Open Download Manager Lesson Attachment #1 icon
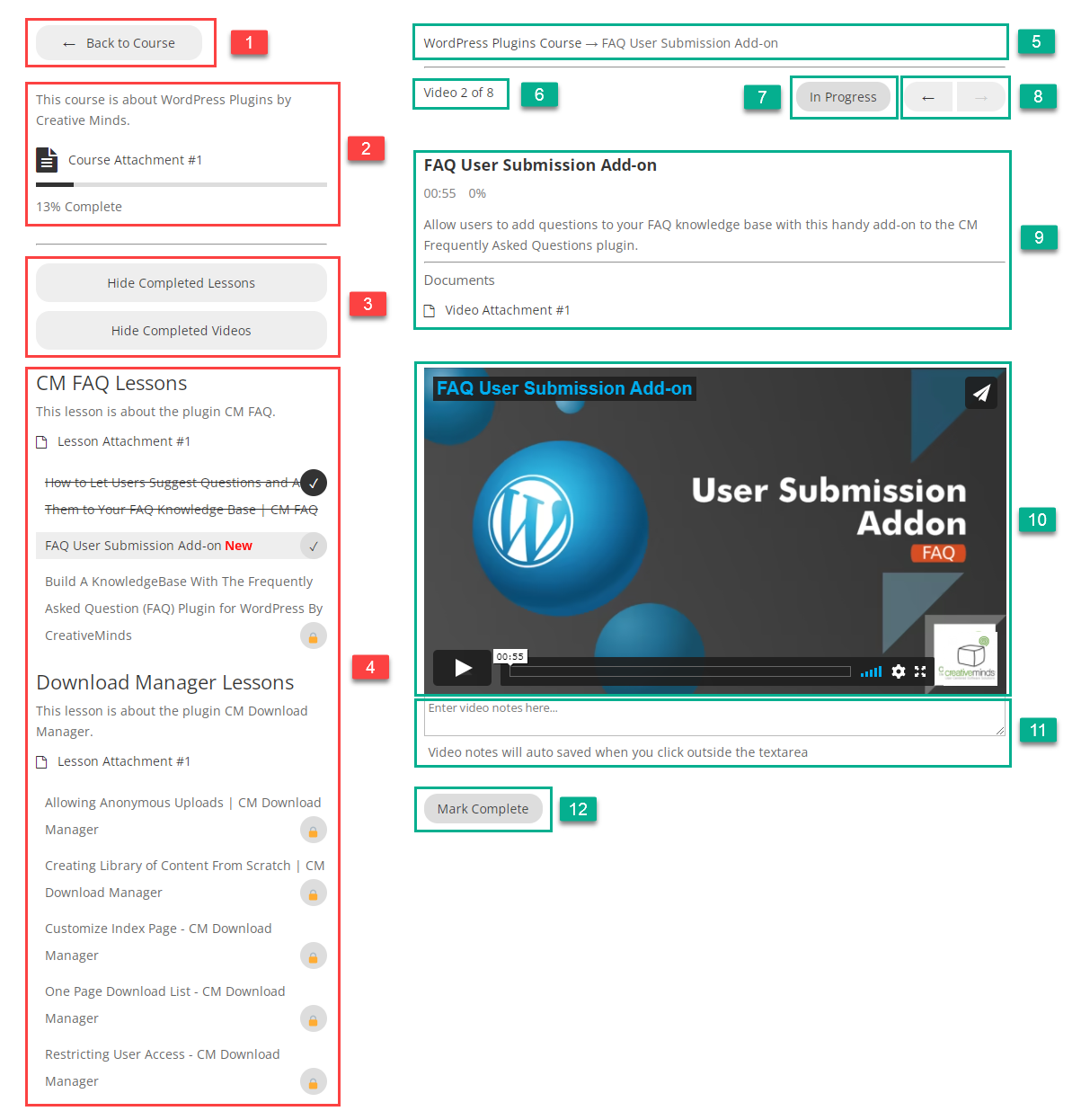The width and height of the screenshot is (1081, 1120). click(x=41, y=762)
